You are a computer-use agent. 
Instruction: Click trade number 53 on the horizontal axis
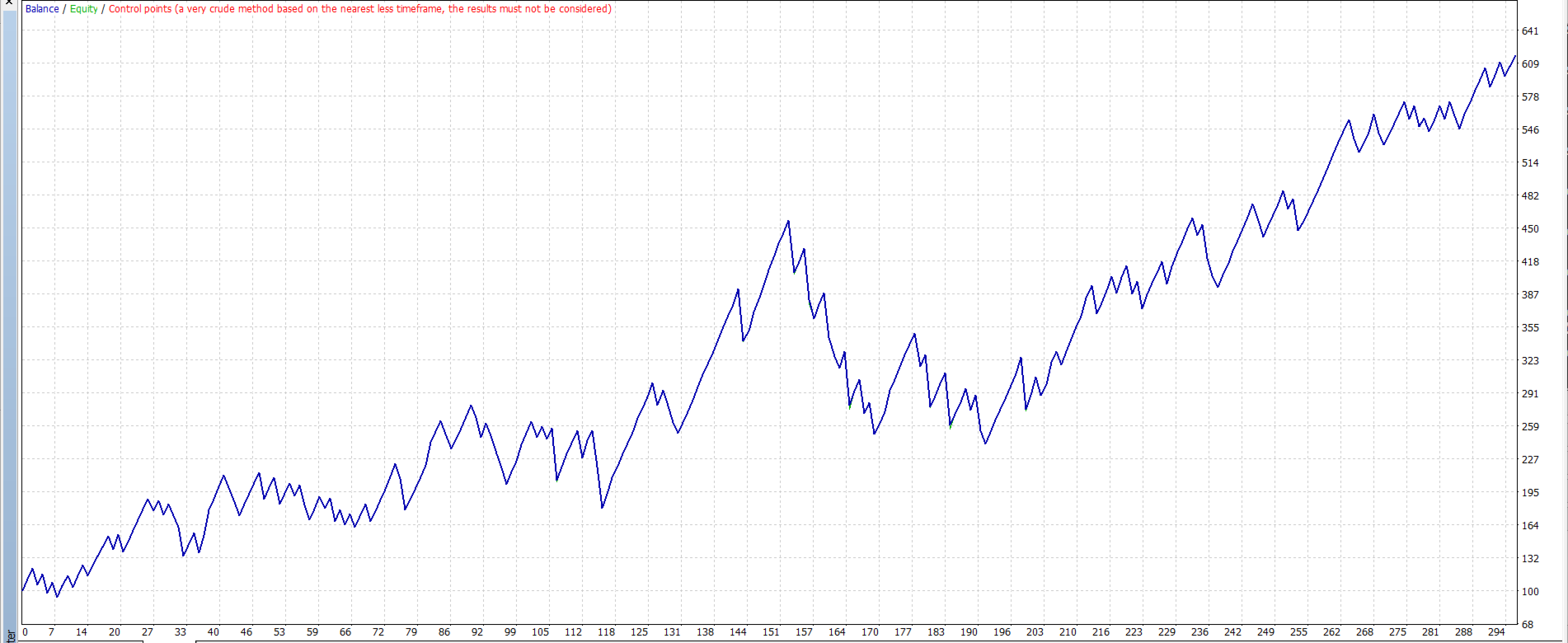pyautogui.click(x=279, y=632)
